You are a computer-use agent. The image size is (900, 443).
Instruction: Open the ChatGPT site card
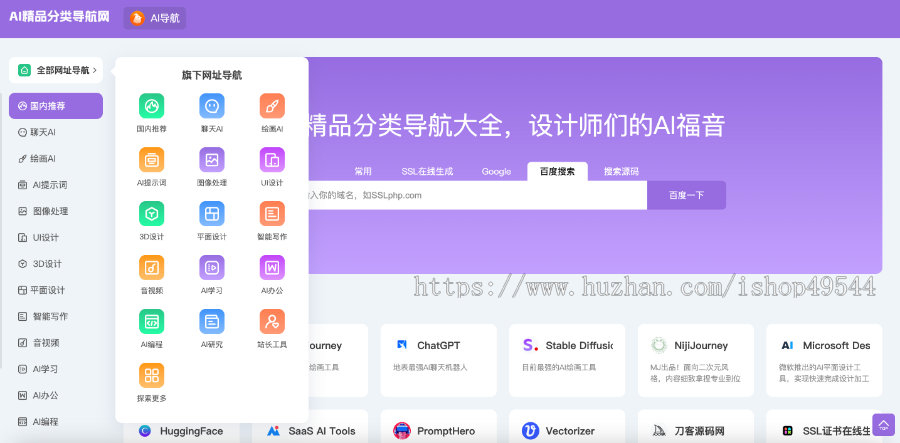tap(439, 360)
